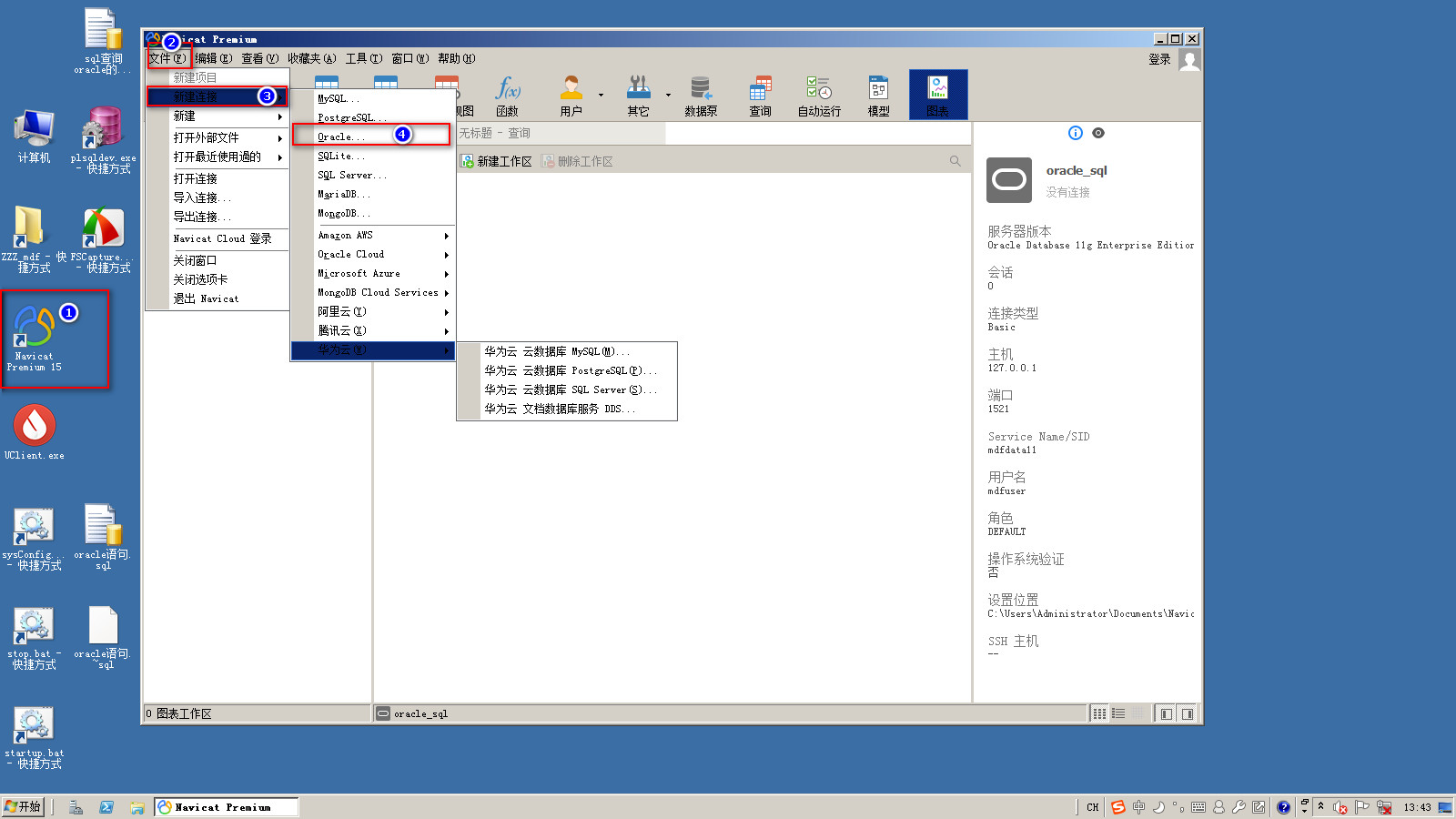Choose Oracle... from the new connection menu
This screenshot has width=1456, height=819.
(341, 136)
